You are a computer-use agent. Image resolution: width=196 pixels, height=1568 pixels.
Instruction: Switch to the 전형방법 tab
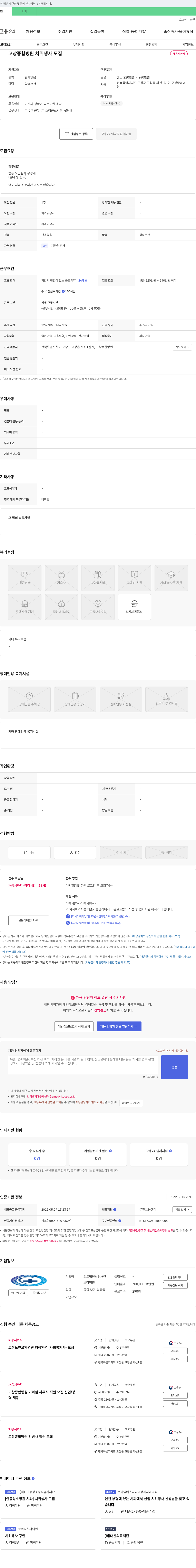[151, 44]
